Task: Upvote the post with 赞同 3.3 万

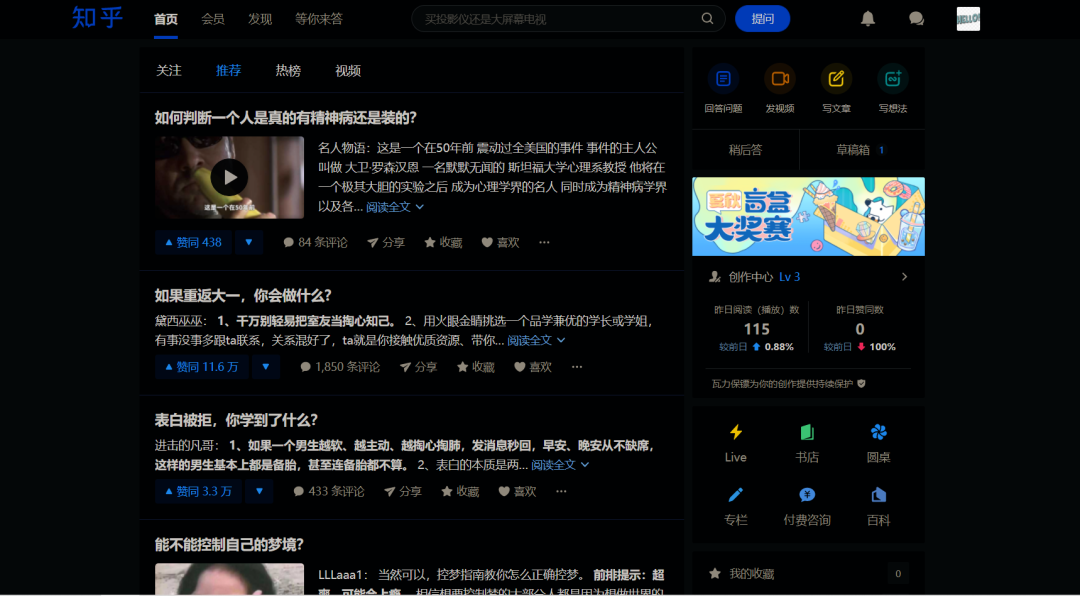Action: coord(198,491)
